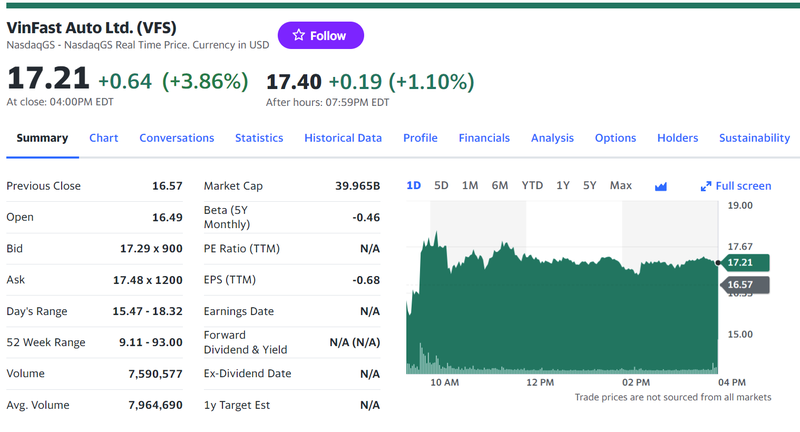Image resolution: width=800 pixels, height=432 pixels.
Task: Open the Financials tab
Action: pyautogui.click(x=484, y=138)
